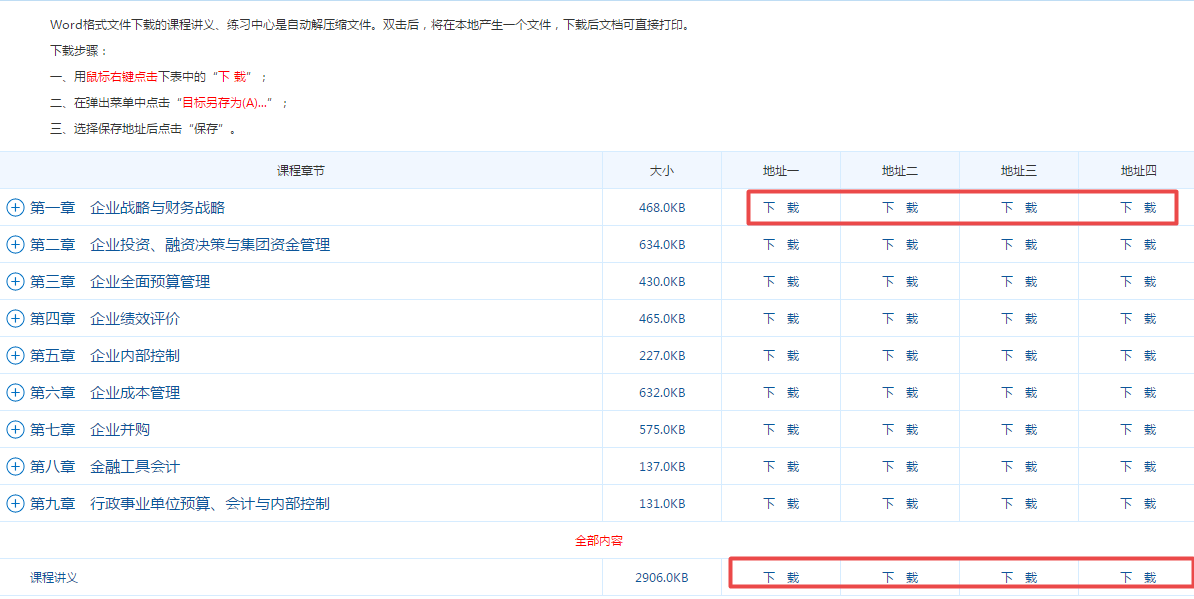The height and width of the screenshot is (599, 1194).
Task: Click the plus icon beside 第六章 企业成本管理
Action: [x=15, y=393]
